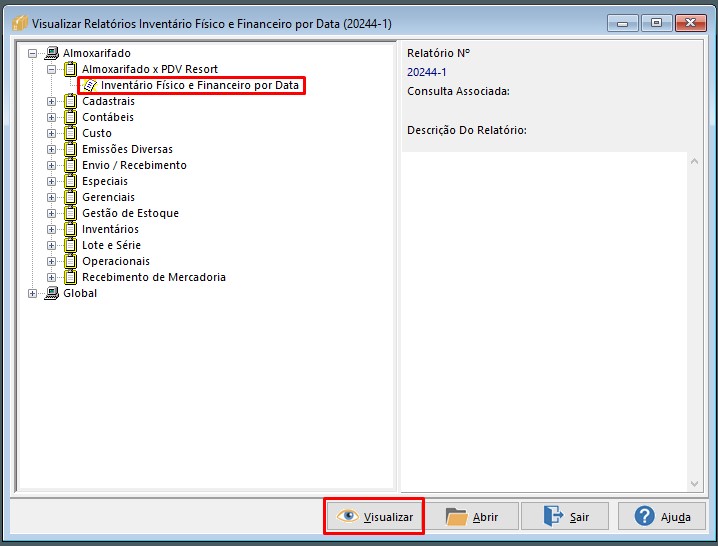Screen dimensions: 718x546
Task: Expand the Envio / Recebimento folder
Action: pos(51,166)
